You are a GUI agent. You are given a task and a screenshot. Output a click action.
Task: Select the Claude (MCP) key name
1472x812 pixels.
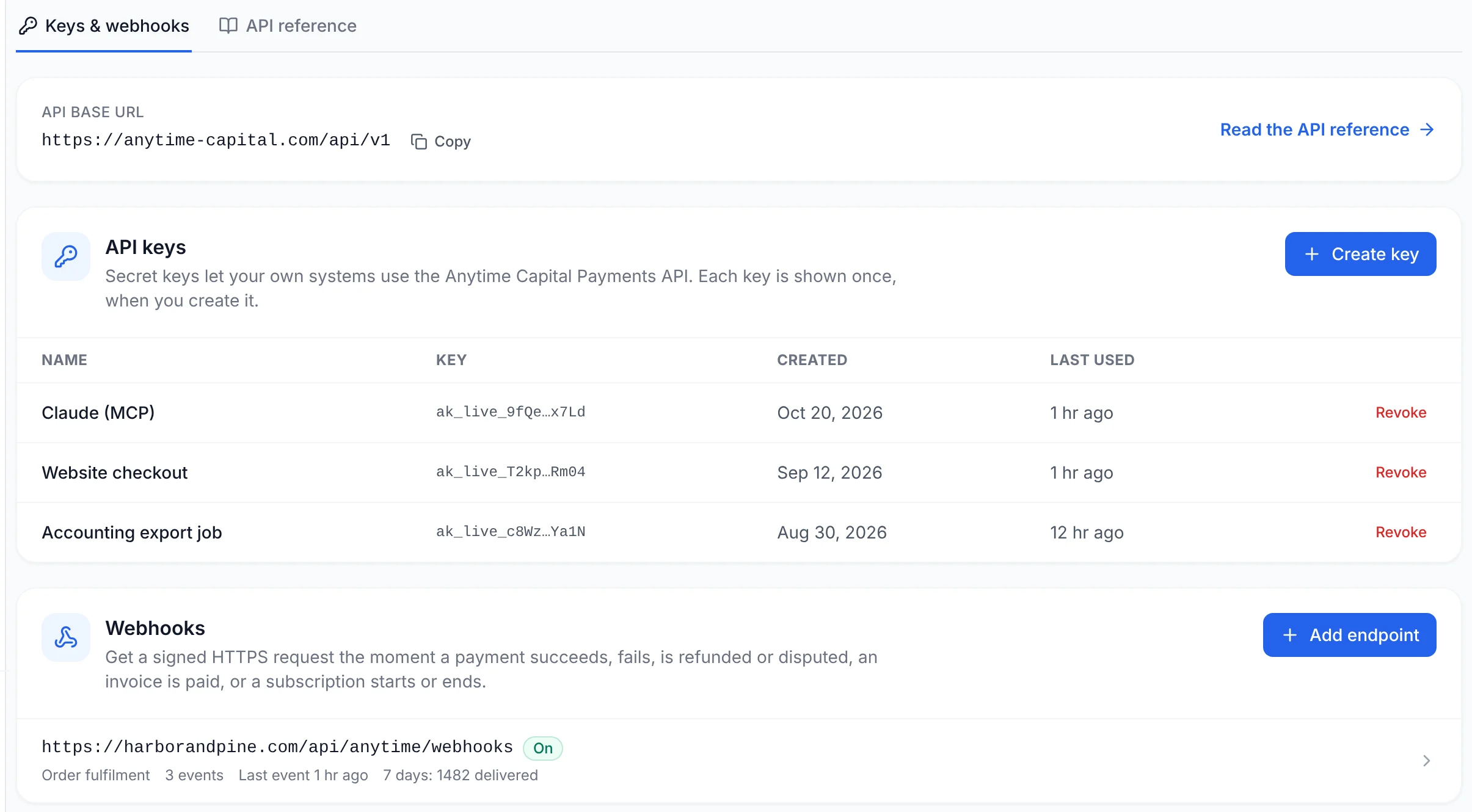98,413
